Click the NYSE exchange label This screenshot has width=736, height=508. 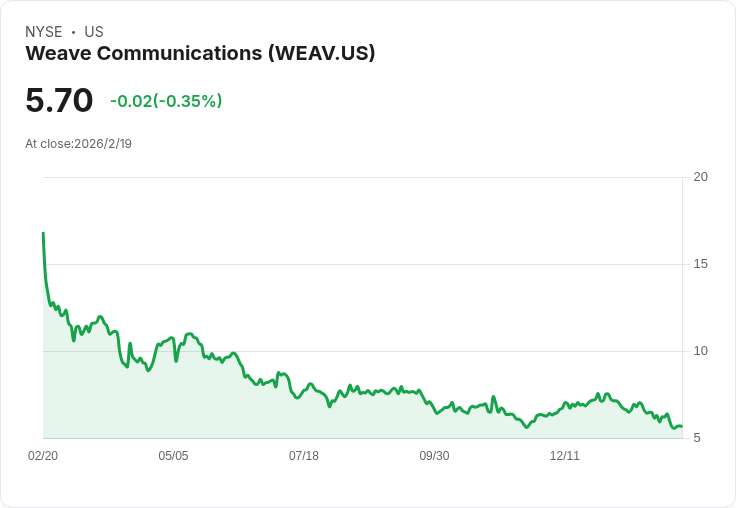pos(43,32)
